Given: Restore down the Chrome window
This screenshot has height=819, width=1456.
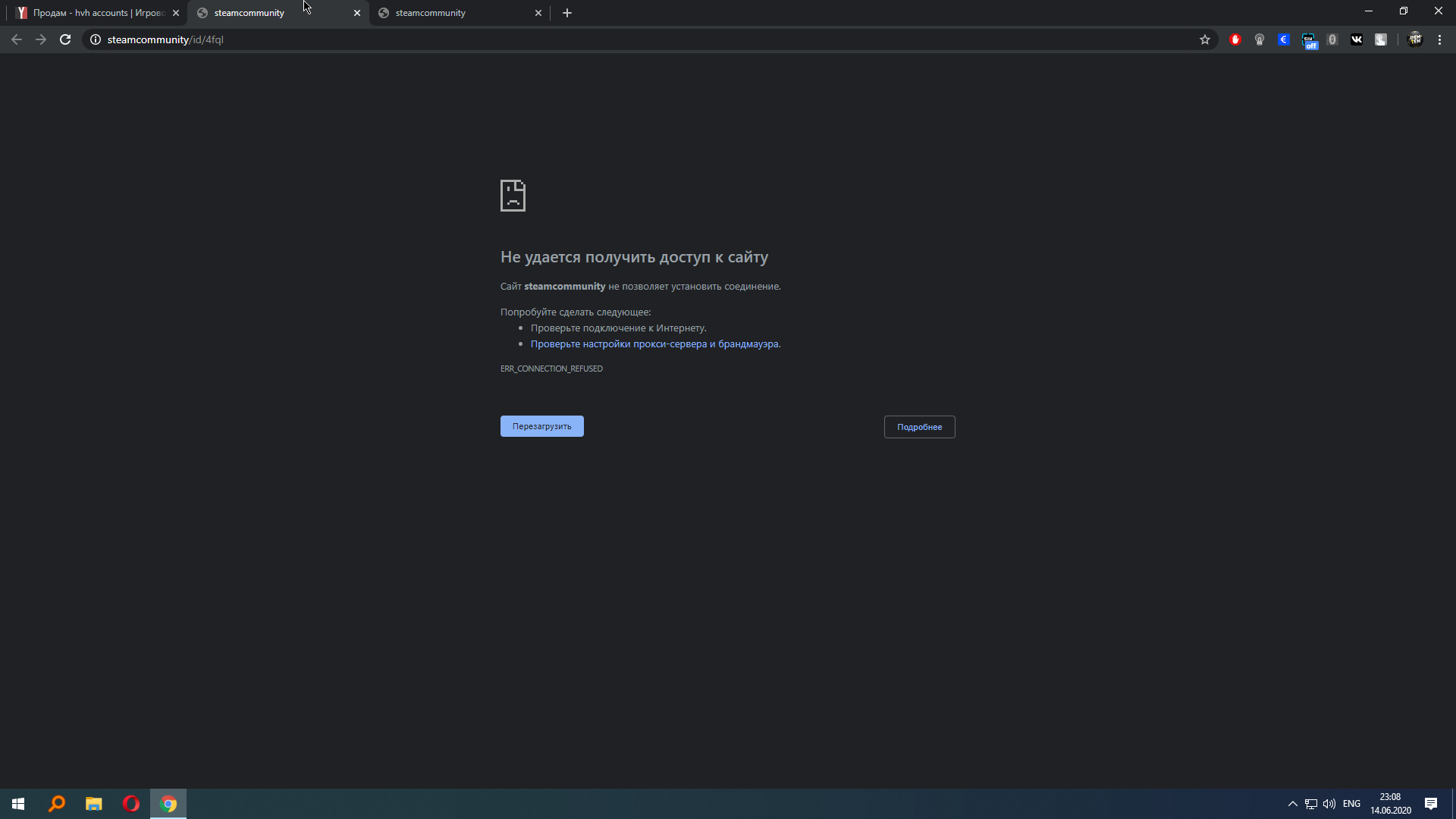Looking at the screenshot, I should (x=1404, y=11).
